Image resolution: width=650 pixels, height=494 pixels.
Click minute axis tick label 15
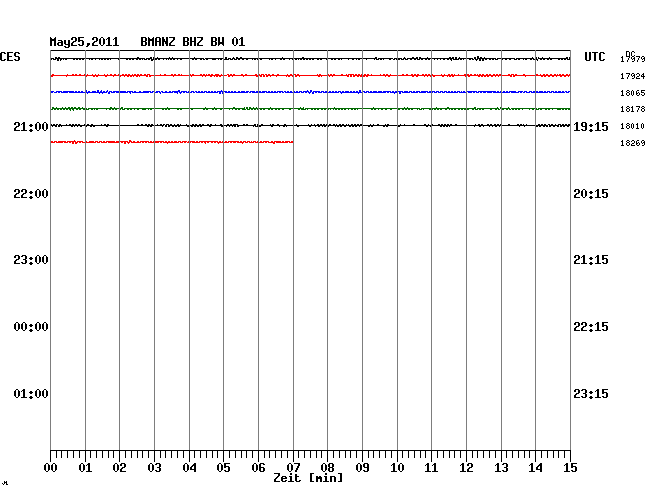570,468
